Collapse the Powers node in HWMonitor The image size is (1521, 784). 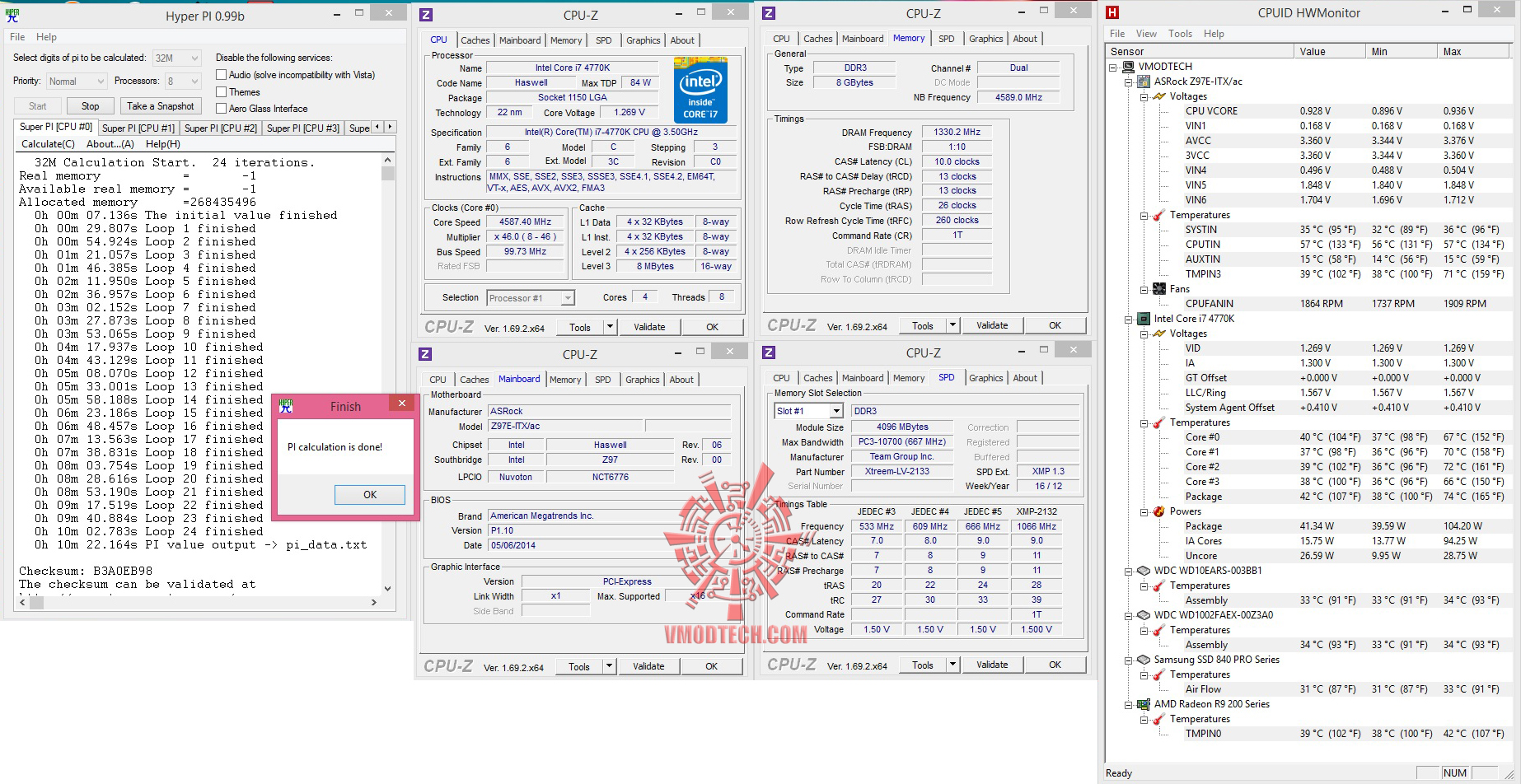1144,511
